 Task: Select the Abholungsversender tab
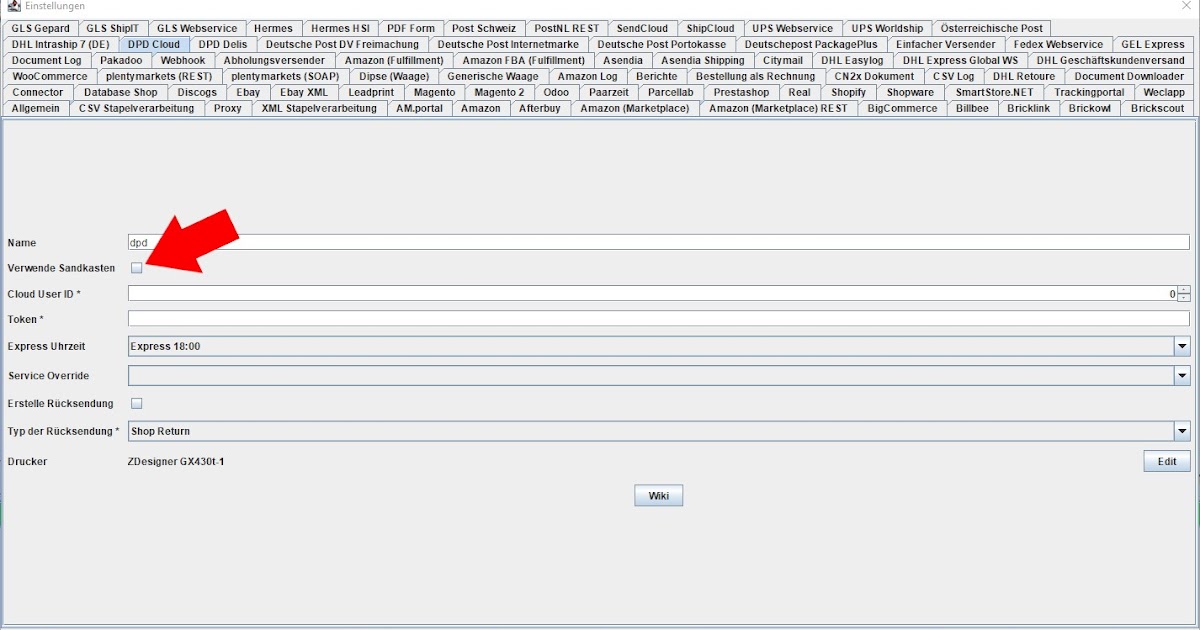(x=274, y=60)
